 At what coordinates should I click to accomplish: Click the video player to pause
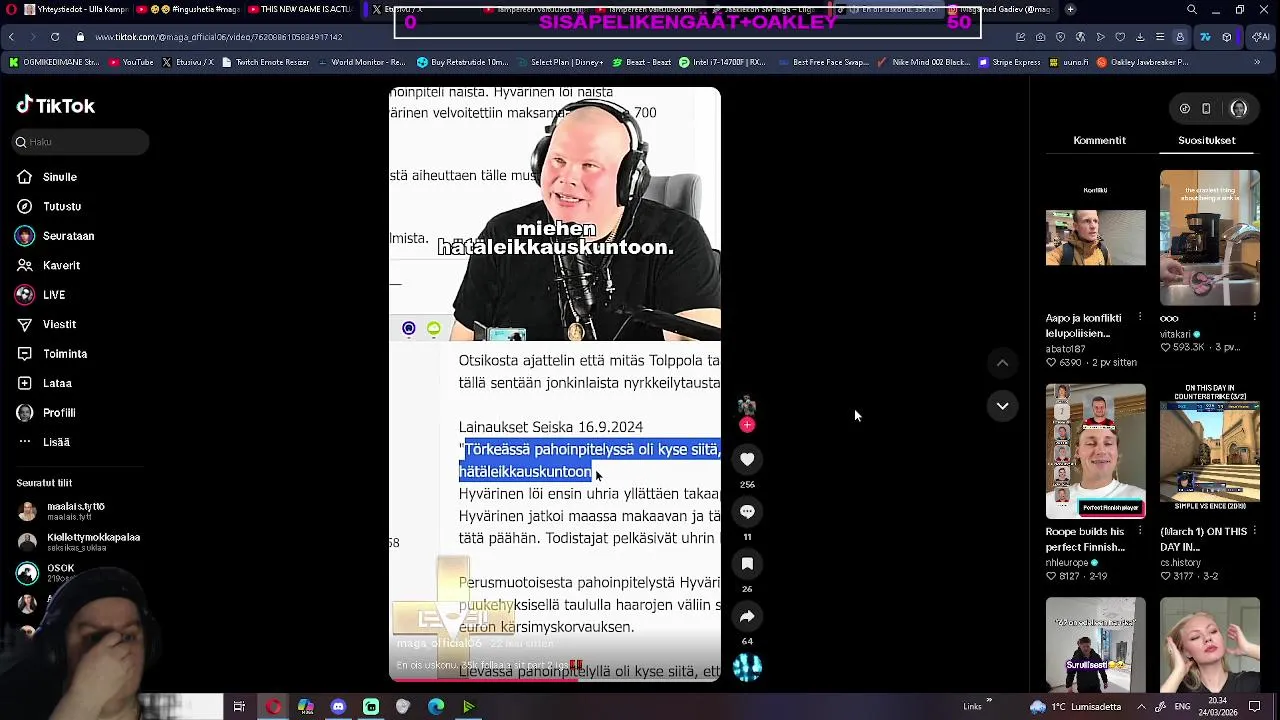click(x=555, y=385)
